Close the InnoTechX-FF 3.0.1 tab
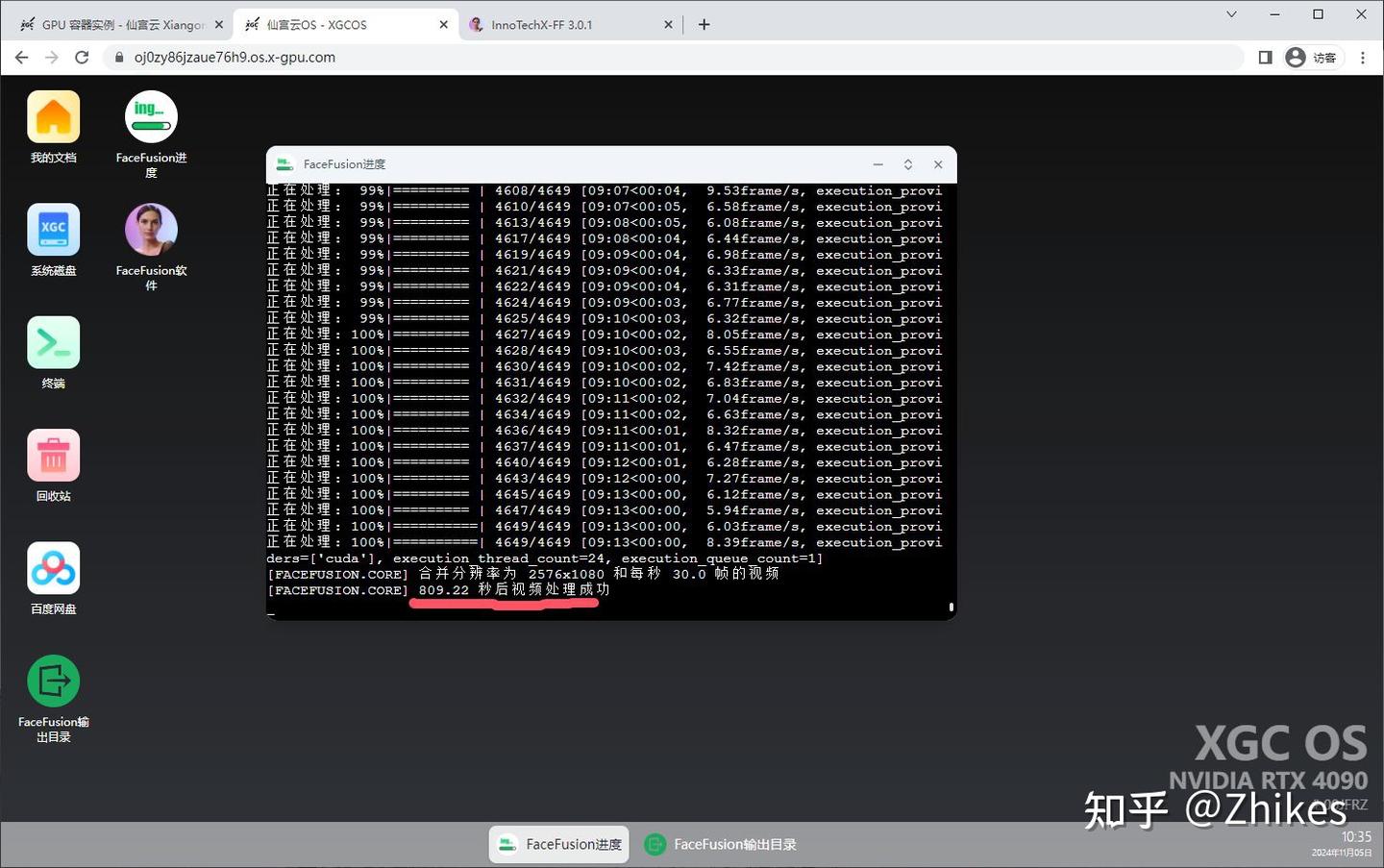 click(668, 25)
